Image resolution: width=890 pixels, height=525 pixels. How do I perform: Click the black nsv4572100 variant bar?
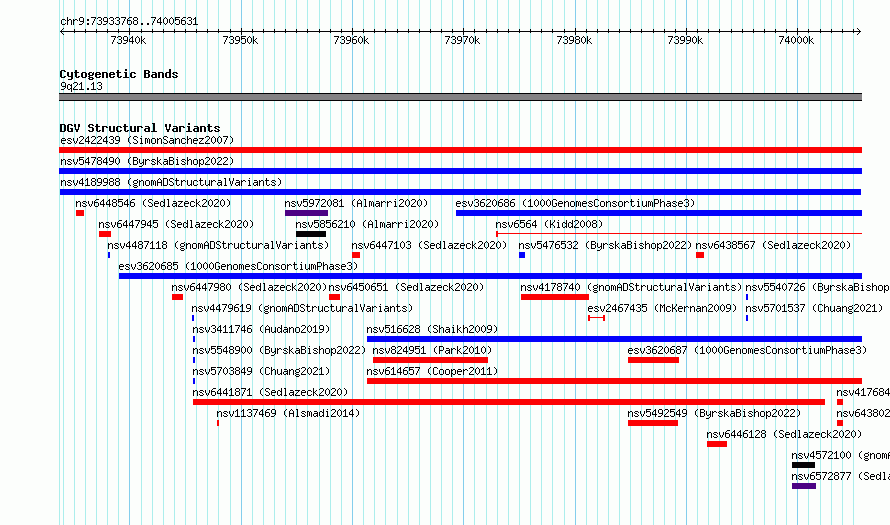(x=803, y=465)
